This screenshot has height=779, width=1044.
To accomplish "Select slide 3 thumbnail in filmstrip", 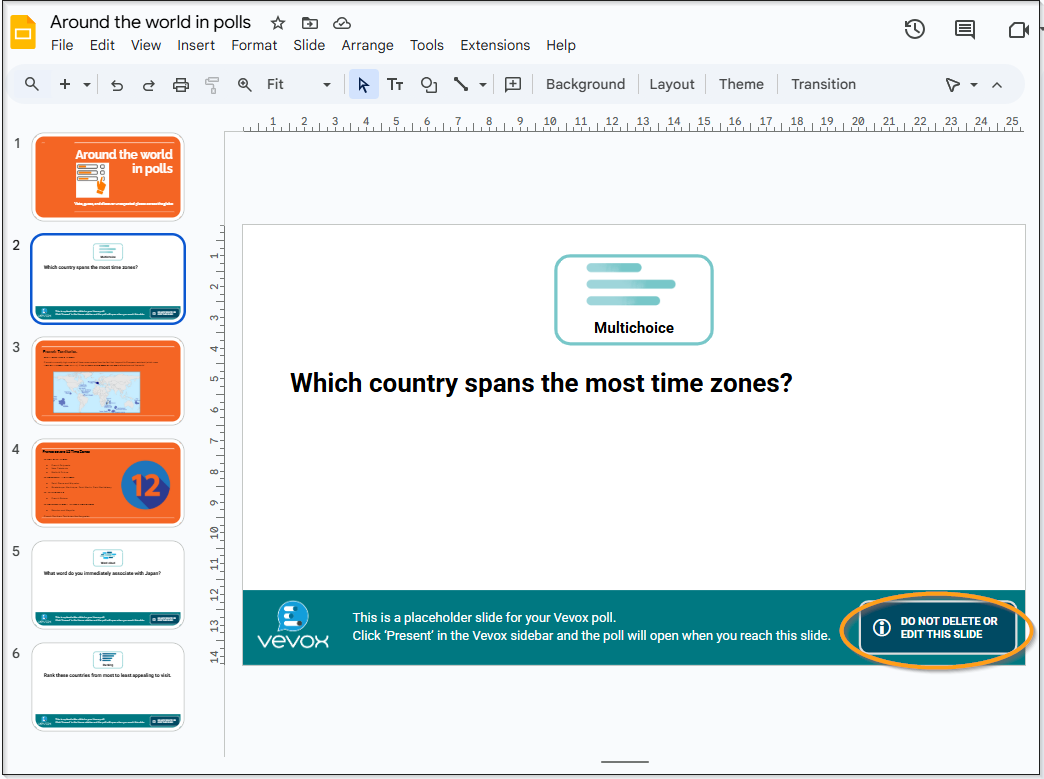I will 107,381.
